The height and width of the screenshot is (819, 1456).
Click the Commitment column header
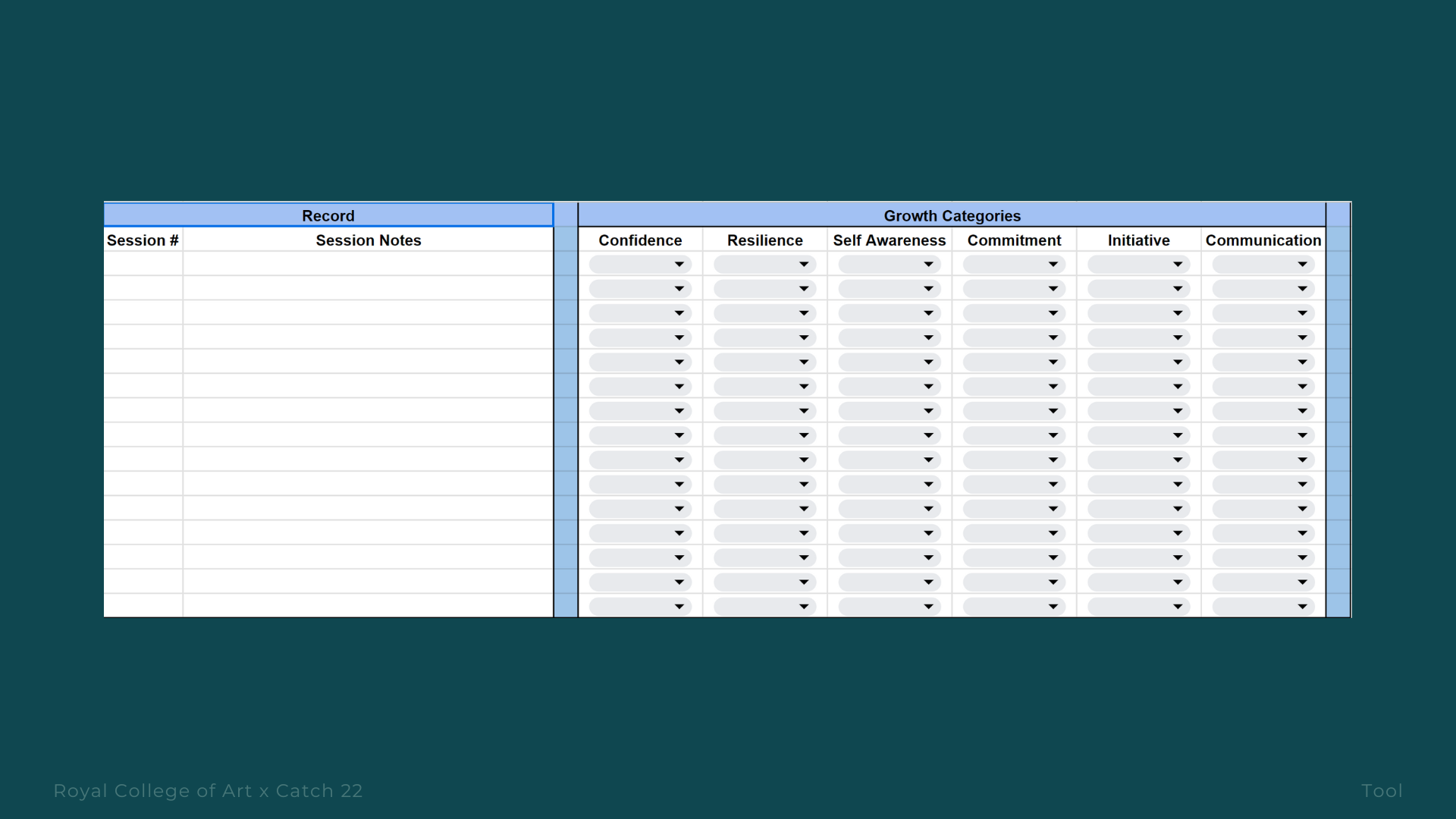coord(1014,240)
